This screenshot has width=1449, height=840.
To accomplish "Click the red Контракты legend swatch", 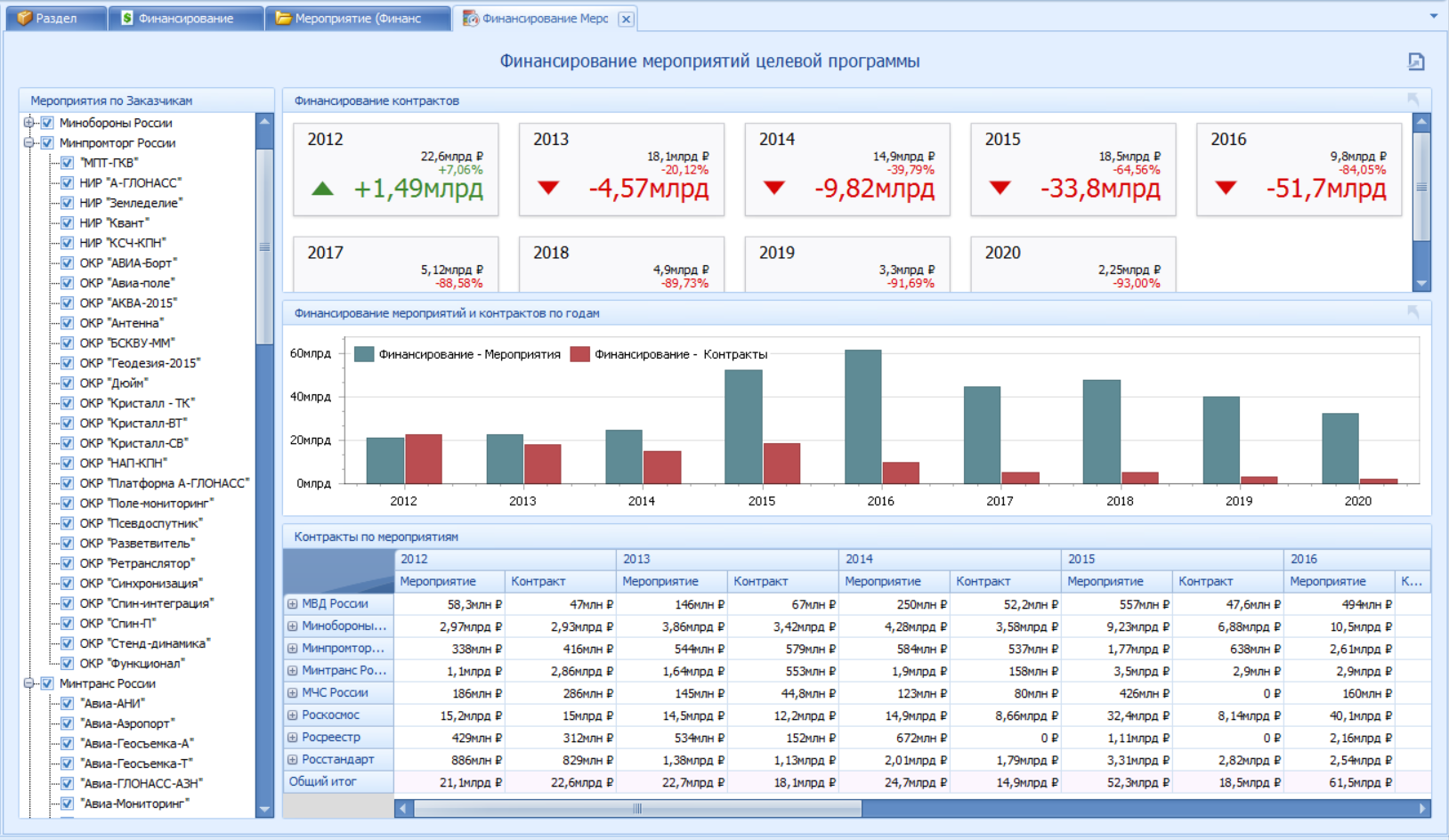I will coord(580,354).
